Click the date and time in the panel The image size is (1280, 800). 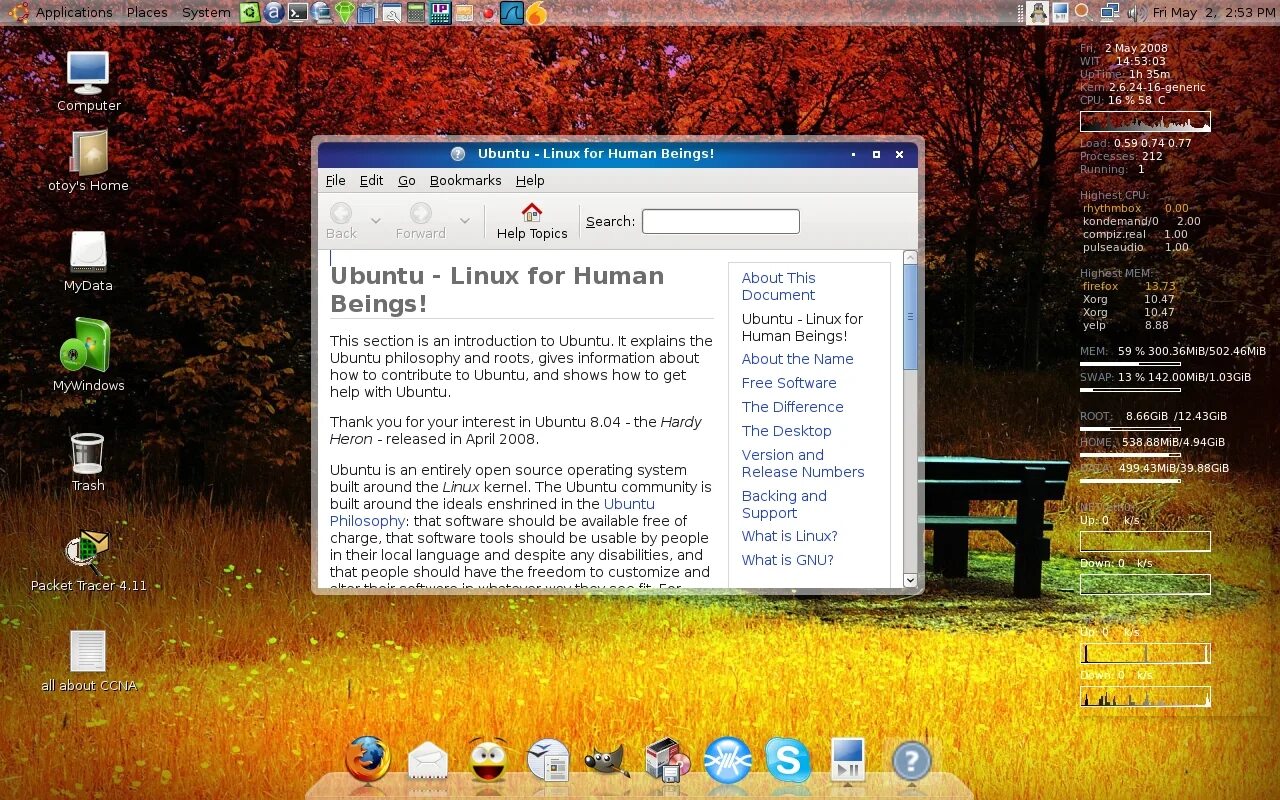pyautogui.click(x=1213, y=12)
